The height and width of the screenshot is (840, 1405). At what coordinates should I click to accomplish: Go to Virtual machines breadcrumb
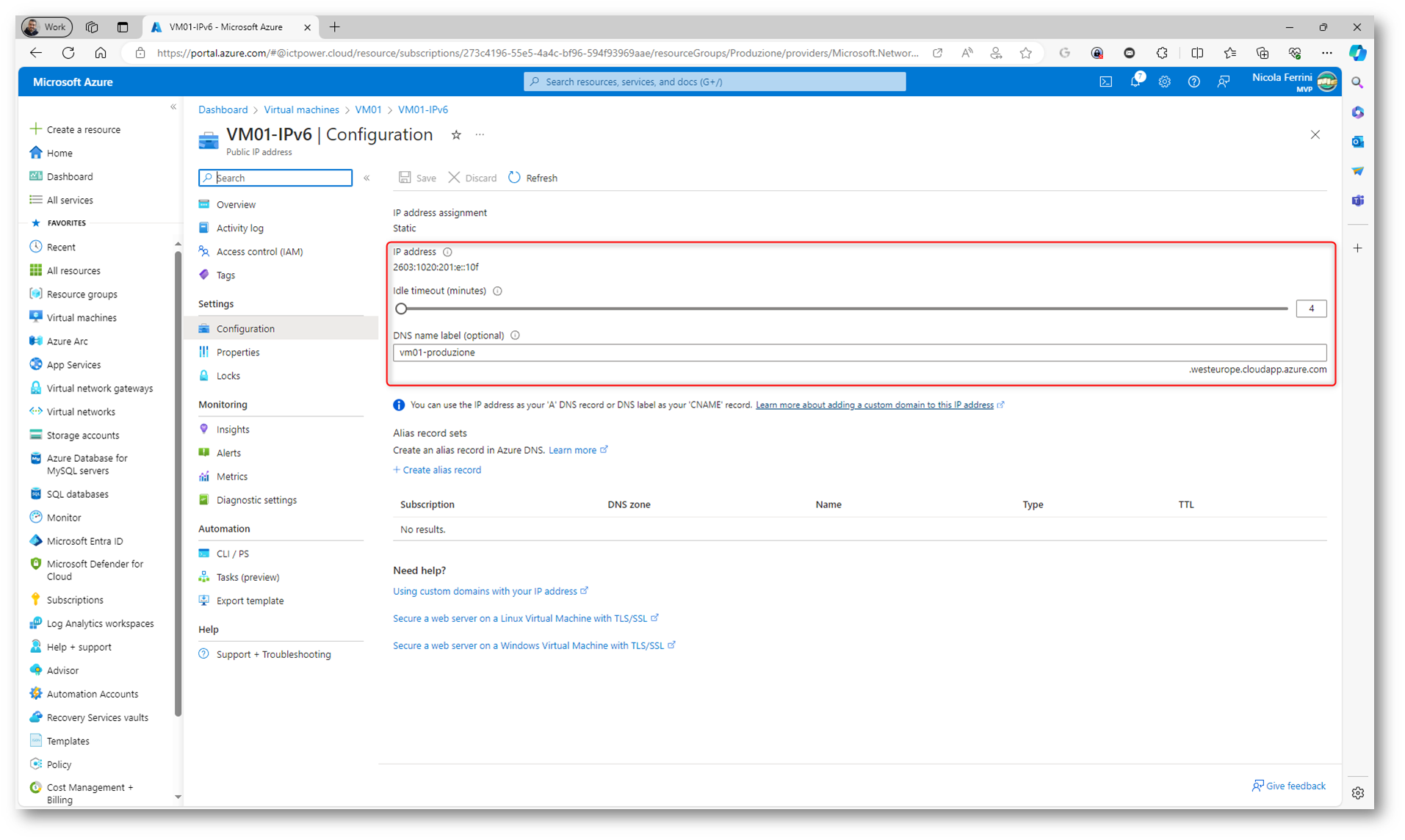301,109
